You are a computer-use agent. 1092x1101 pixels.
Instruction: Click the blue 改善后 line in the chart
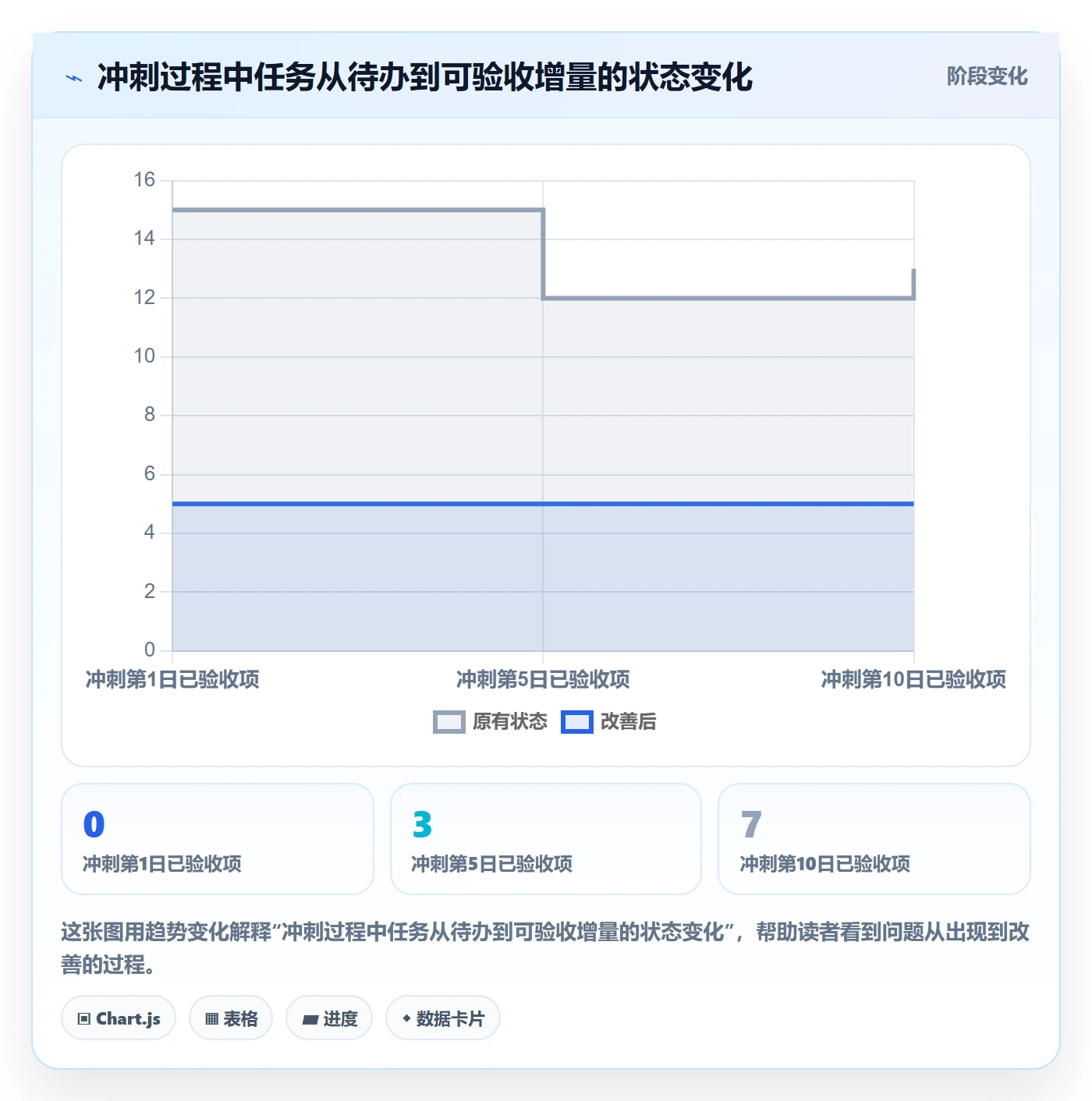point(543,504)
